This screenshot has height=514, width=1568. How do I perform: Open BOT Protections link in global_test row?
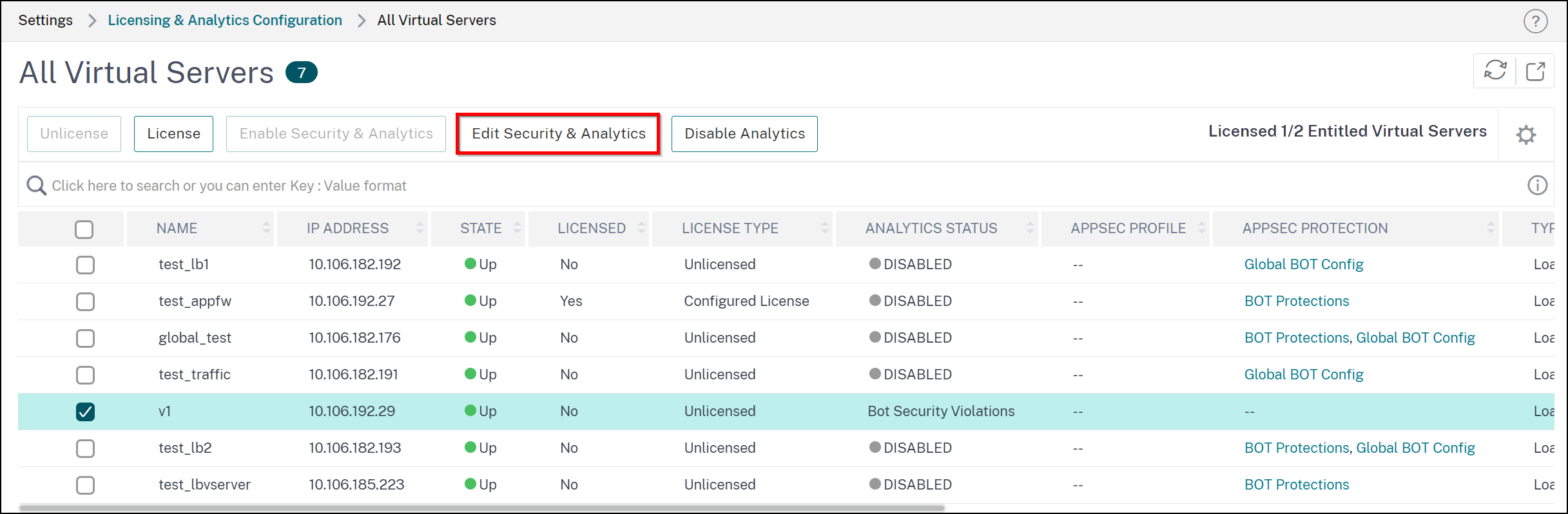(1297, 338)
